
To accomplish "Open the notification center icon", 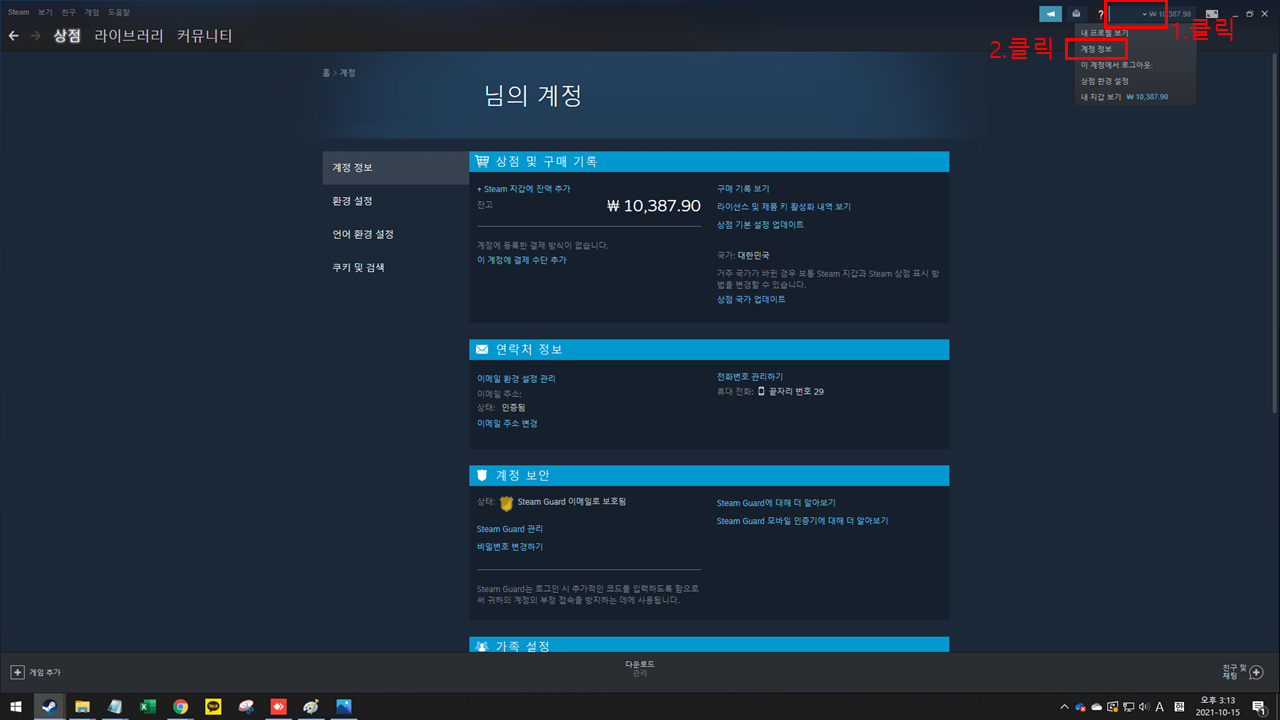I will click(x=1258, y=707).
